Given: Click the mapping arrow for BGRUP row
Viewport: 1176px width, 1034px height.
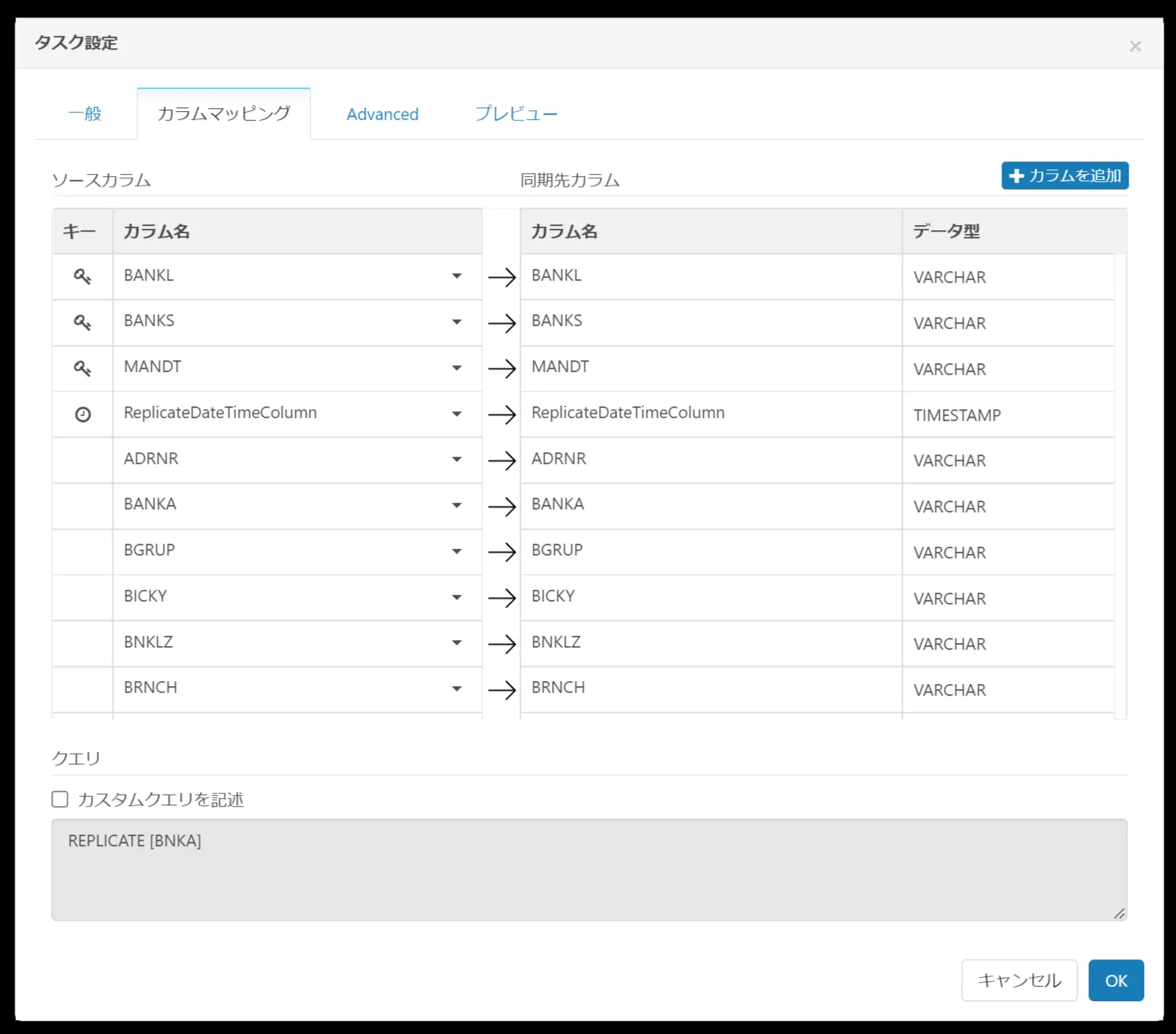Looking at the screenshot, I should point(502,552).
